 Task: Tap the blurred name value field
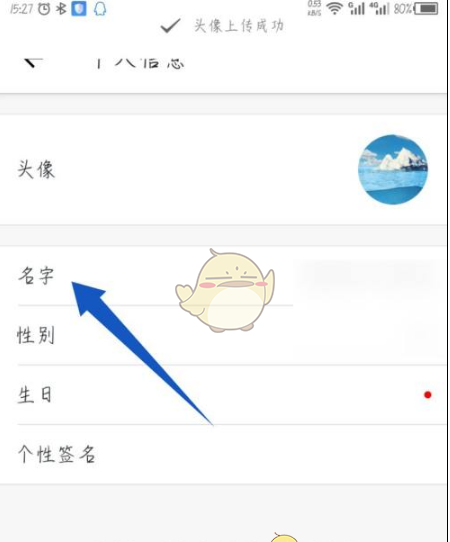point(368,276)
